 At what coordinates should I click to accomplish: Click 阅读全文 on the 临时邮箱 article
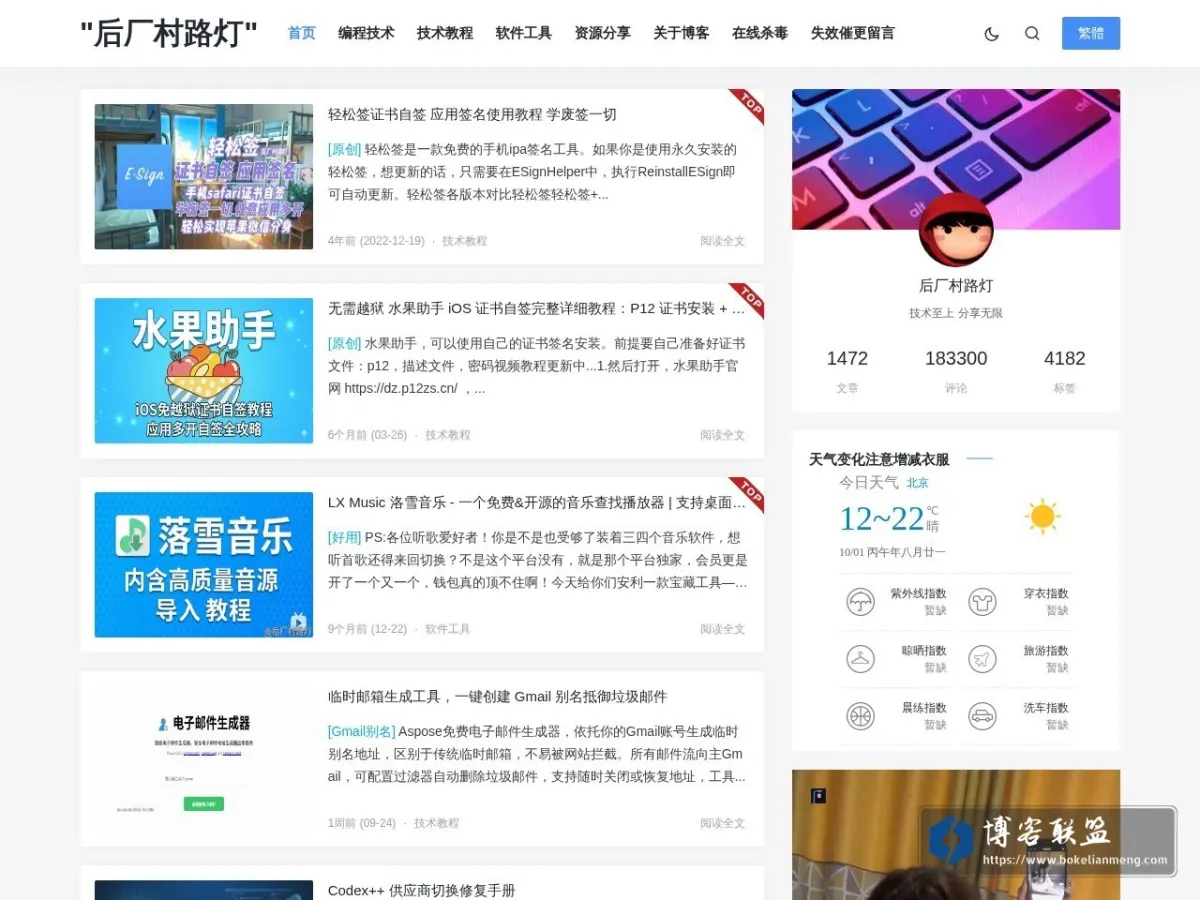(x=722, y=823)
